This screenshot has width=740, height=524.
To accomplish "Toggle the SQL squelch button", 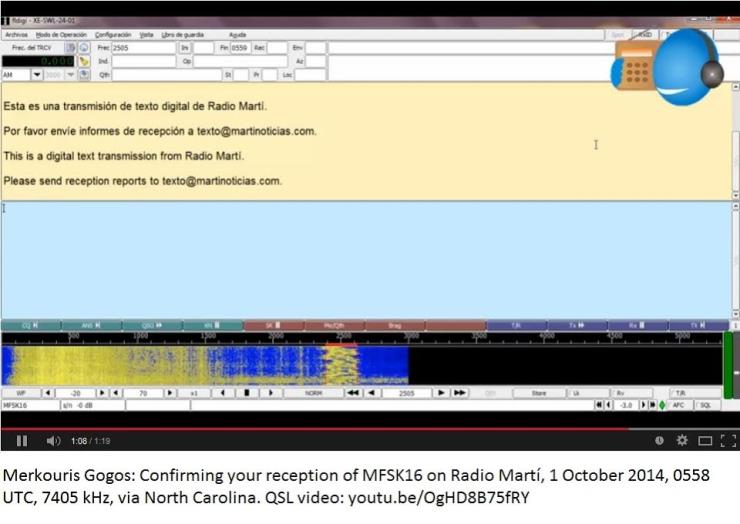I will tap(706, 406).
